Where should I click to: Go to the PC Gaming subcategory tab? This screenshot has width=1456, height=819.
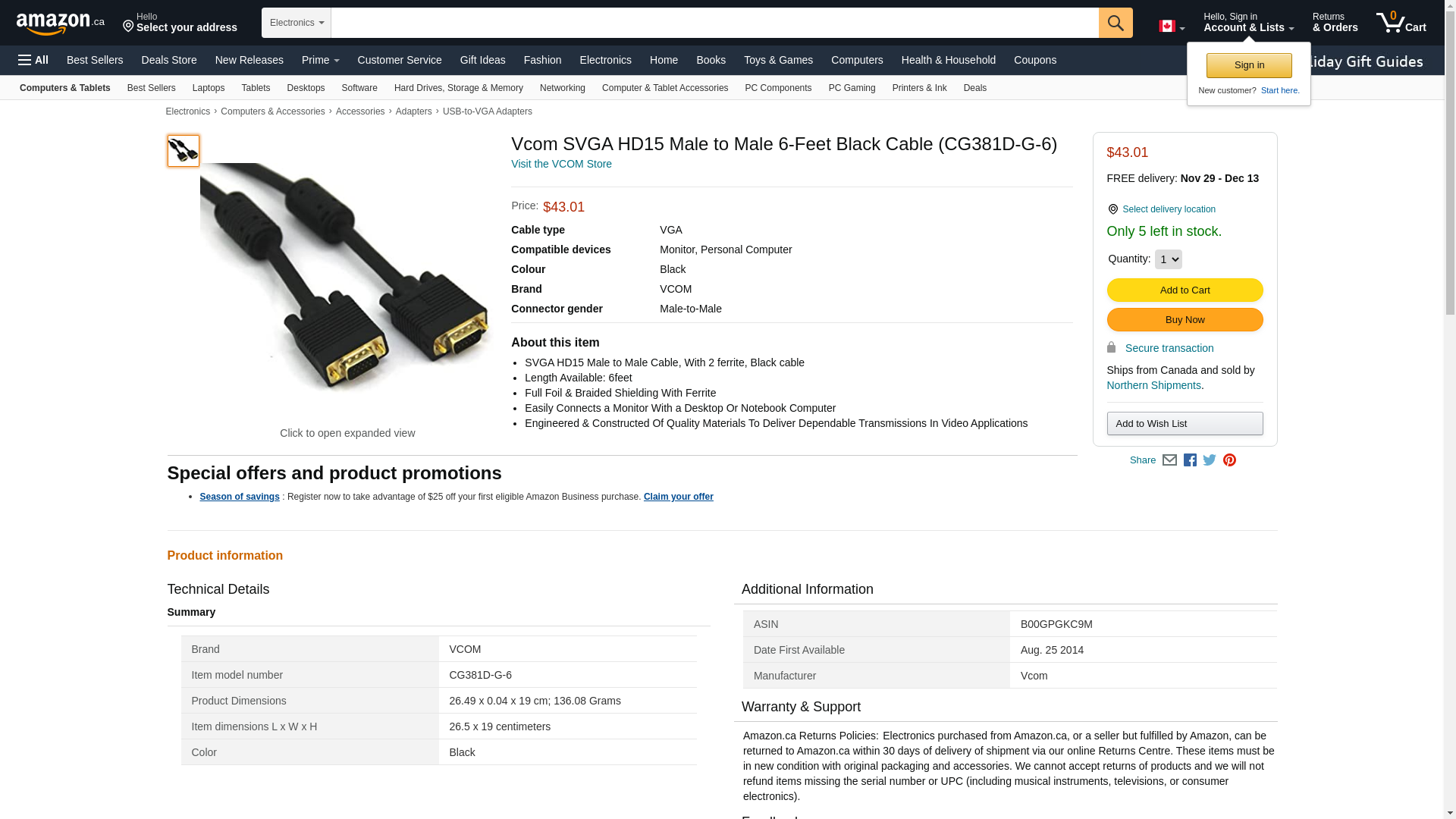(852, 88)
